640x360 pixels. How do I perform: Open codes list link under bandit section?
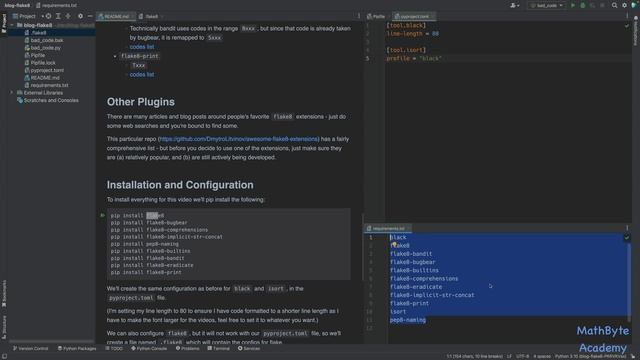pos(142,47)
